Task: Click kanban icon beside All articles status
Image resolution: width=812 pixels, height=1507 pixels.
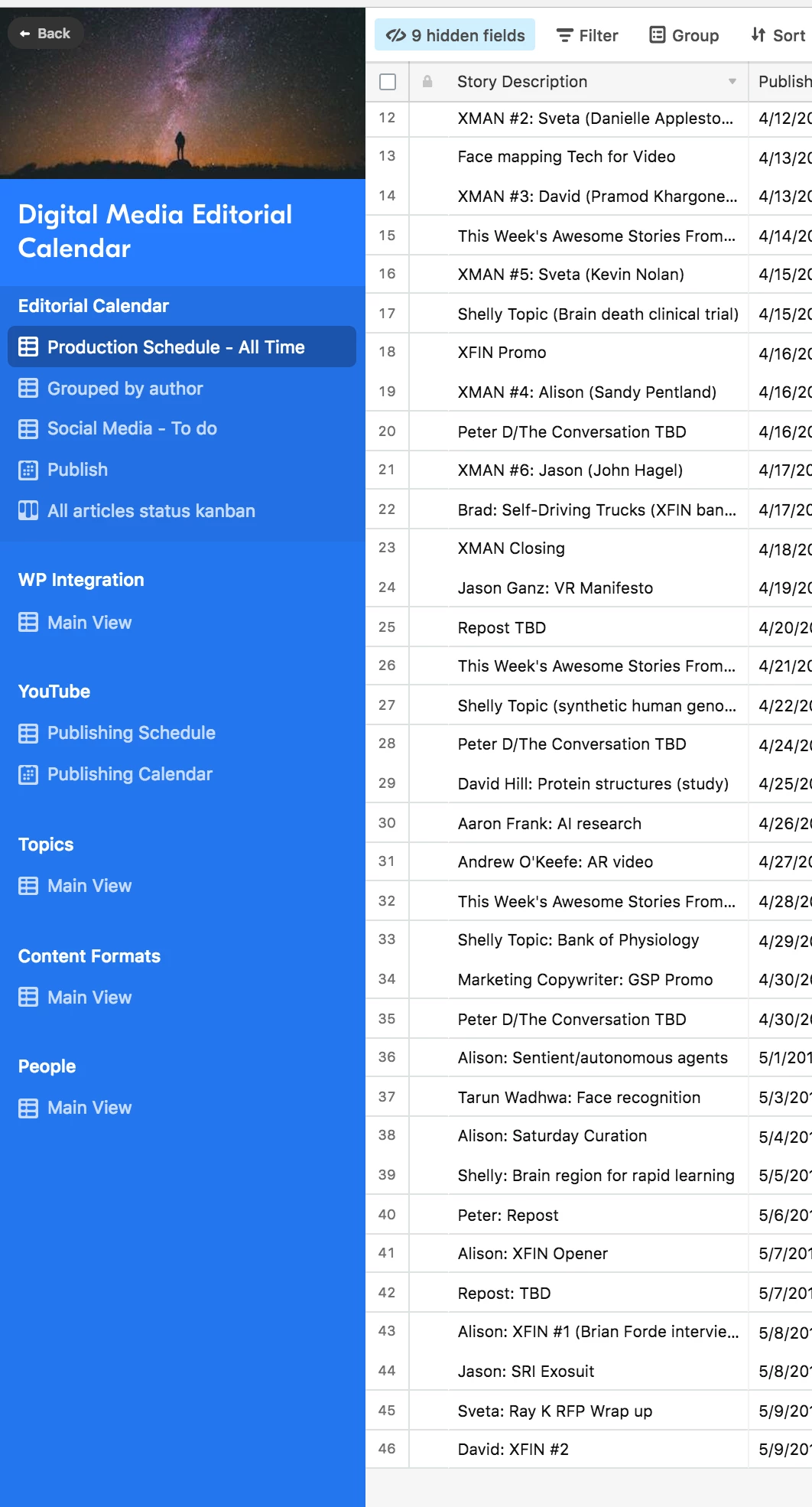Action: 28,510
